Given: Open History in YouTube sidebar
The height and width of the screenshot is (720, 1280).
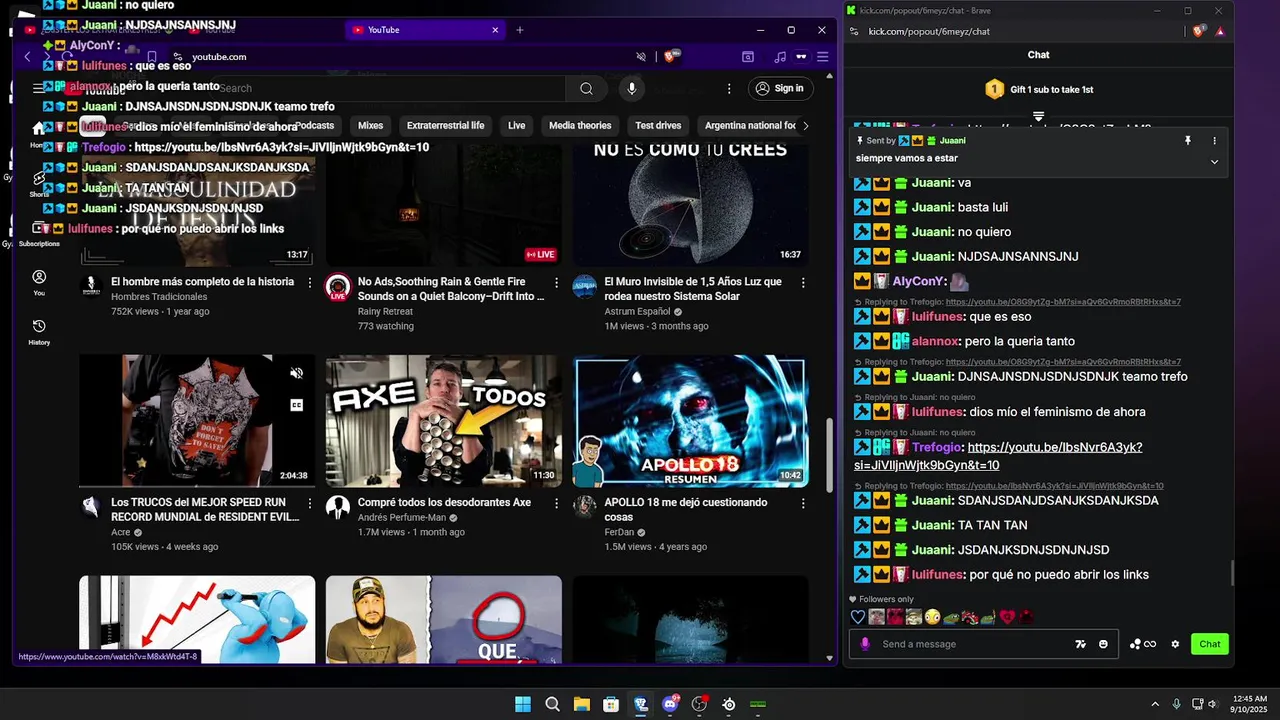Looking at the screenshot, I should coord(39,332).
